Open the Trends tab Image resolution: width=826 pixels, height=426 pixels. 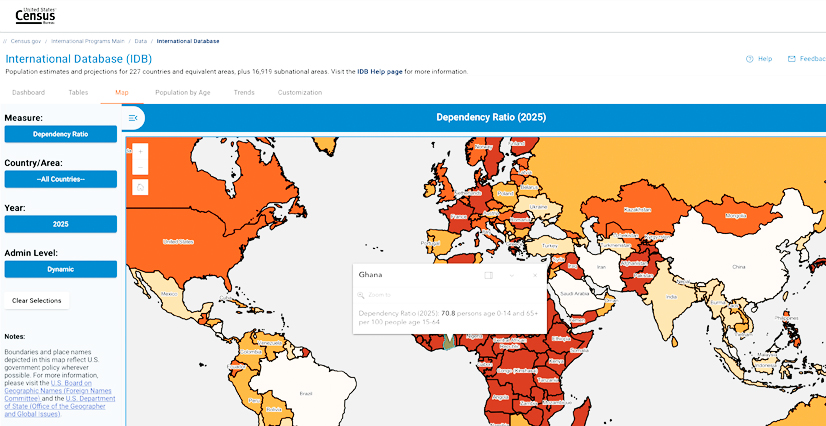(x=244, y=92)
